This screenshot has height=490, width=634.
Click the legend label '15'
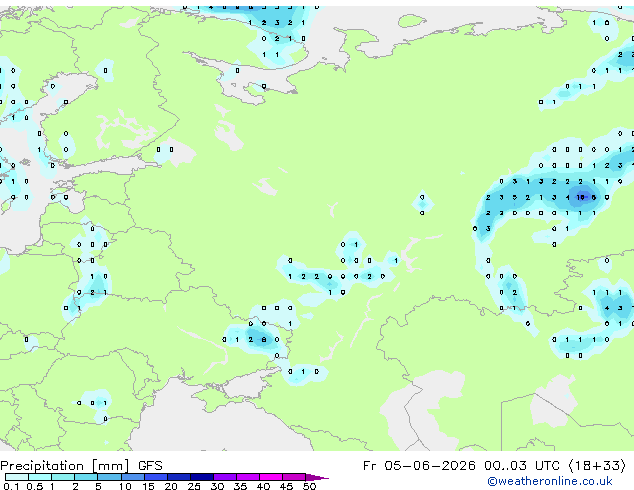coord(148,486)
